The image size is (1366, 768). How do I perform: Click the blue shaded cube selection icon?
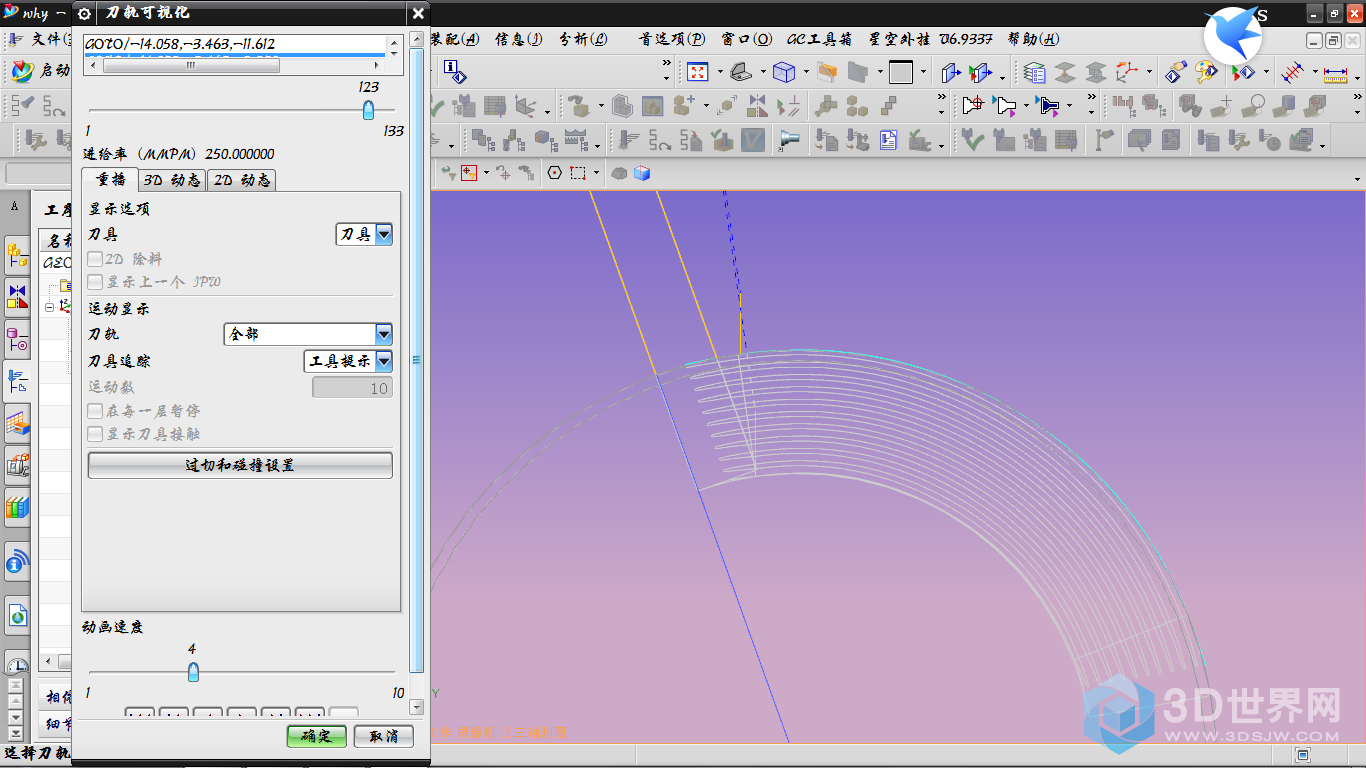click(x=642, y=173)
